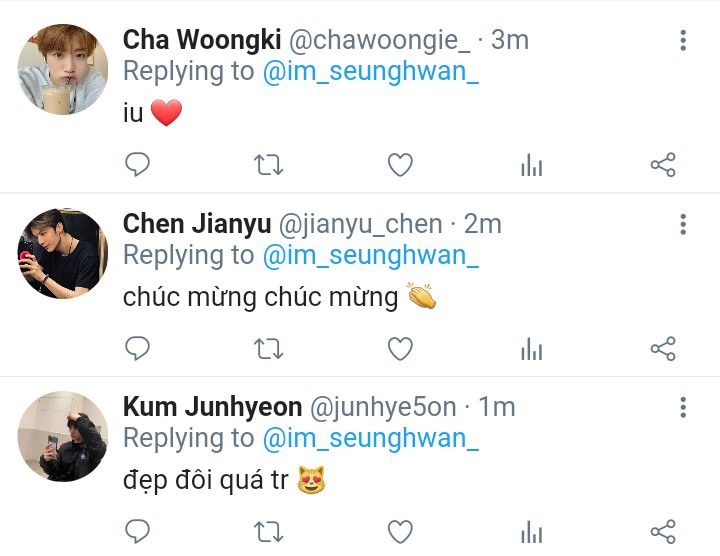Open more options on Chen Jianyu's tweet
This screenshot has height=556, width=720.
683,225
